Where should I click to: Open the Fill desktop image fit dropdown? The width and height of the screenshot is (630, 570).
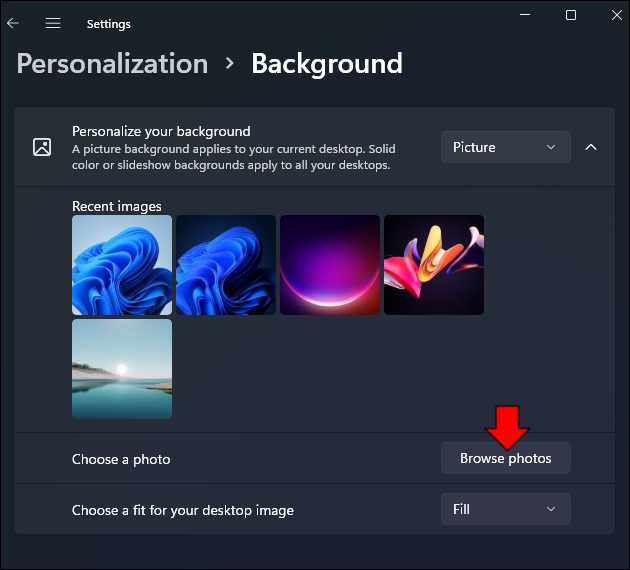[x=505, y=509]
